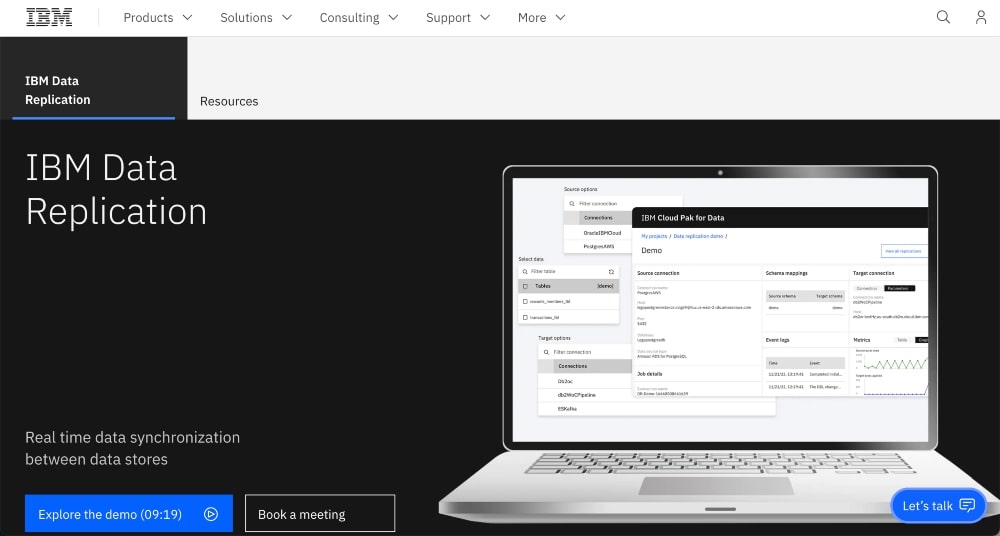Open the Let's talk chat button

pos(939,505)
